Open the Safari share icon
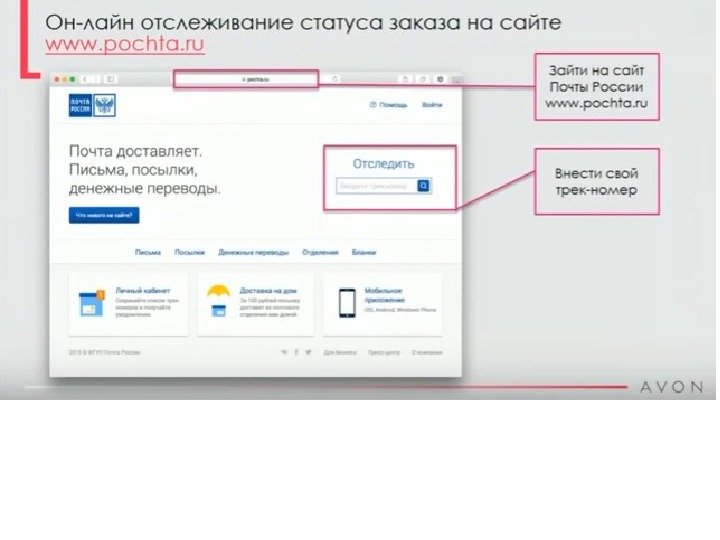Screen dimensions: 720x540 point(405,79)
